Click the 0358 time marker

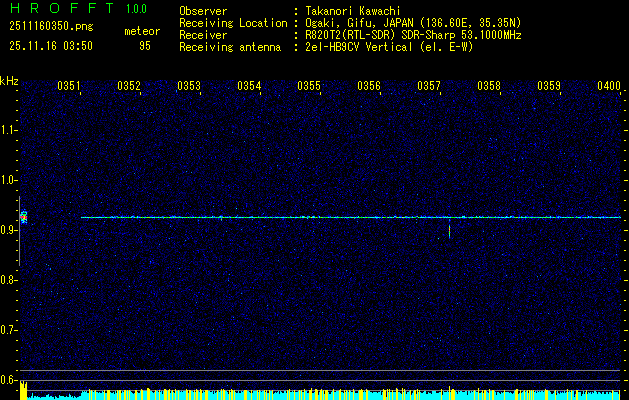click(x=489, y=86)
